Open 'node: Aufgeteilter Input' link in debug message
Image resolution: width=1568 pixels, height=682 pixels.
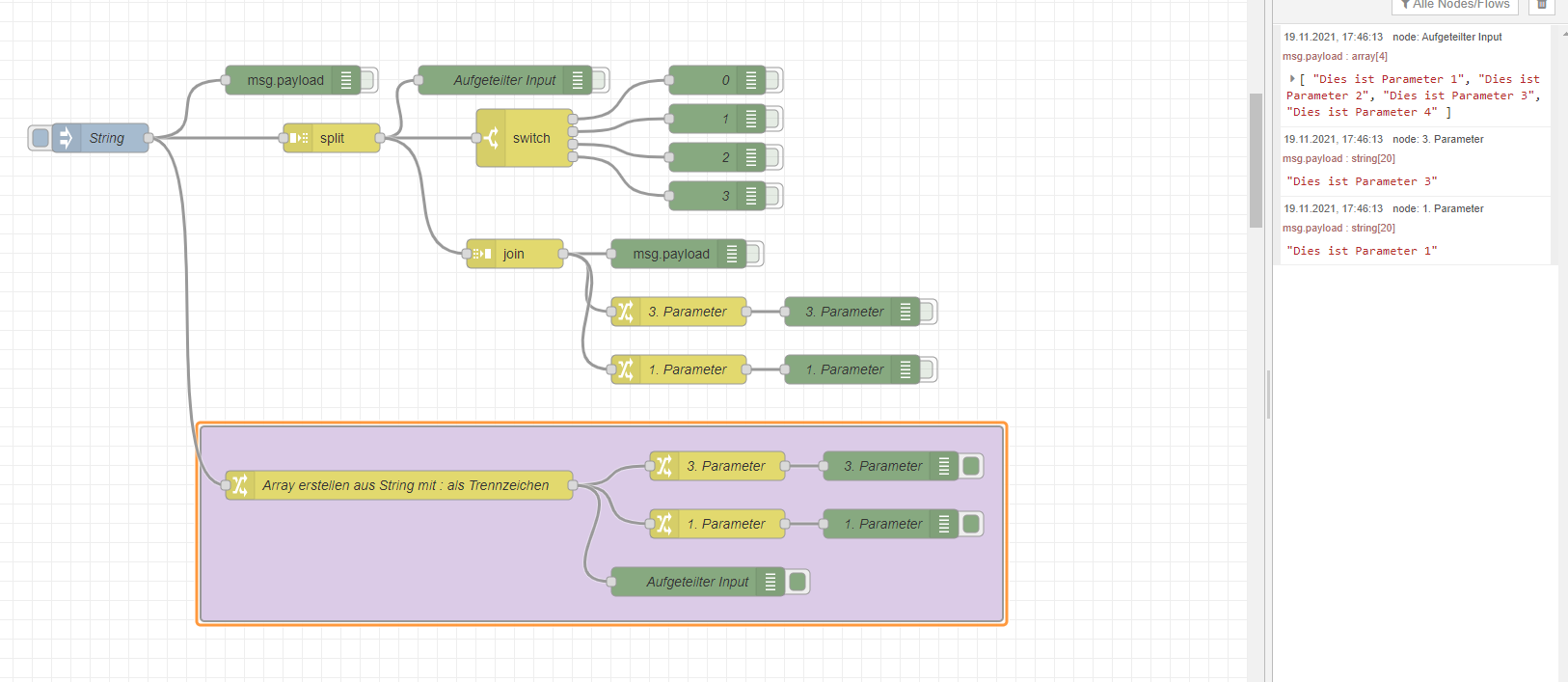[x=1447, y=37]
